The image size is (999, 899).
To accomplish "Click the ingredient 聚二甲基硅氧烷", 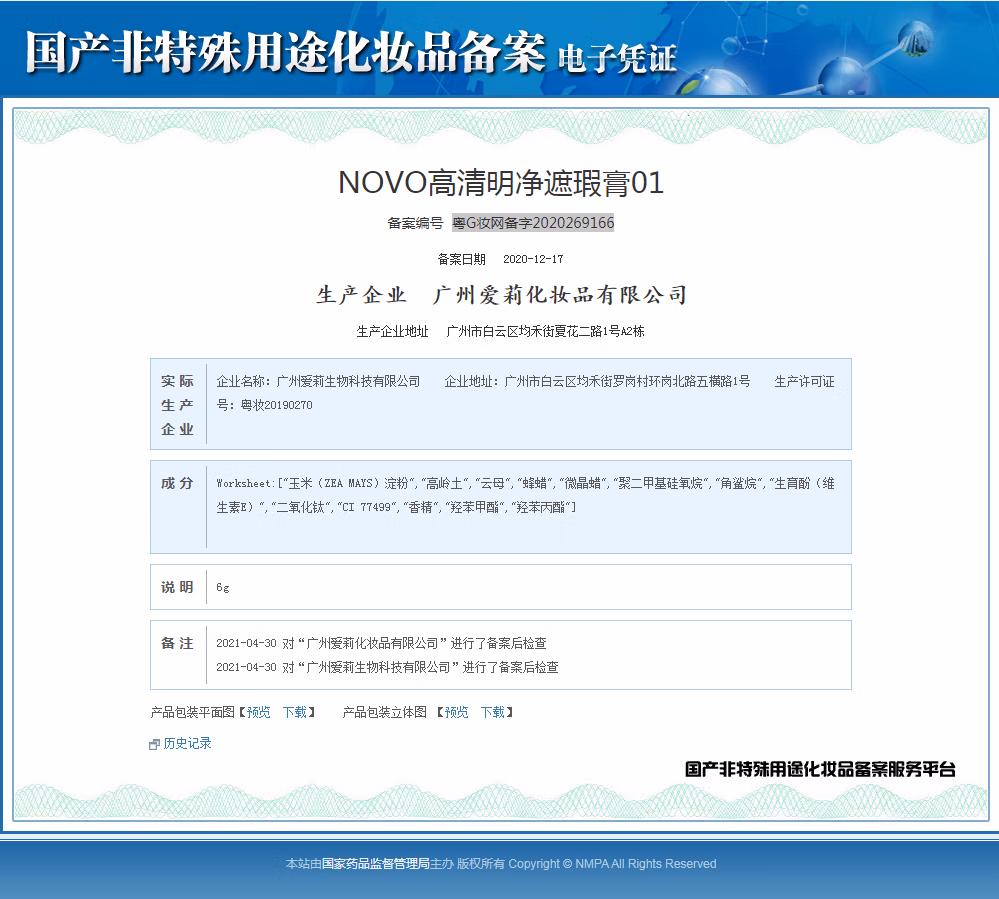I will [661, 484].
